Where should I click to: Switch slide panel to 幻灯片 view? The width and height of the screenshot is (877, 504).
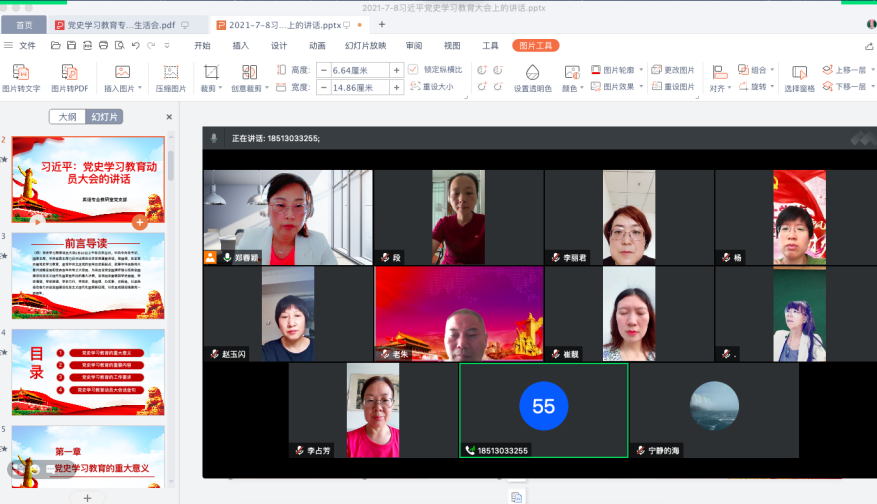104,117
